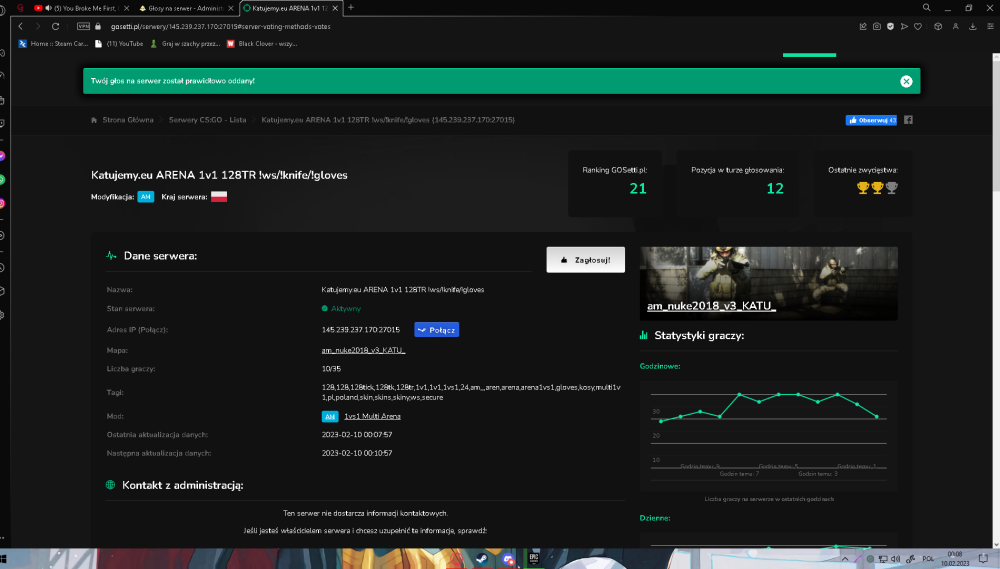Select the Katujemy.eu ARENA tab
The image size is (1000, 569).
tap(290, 8)
